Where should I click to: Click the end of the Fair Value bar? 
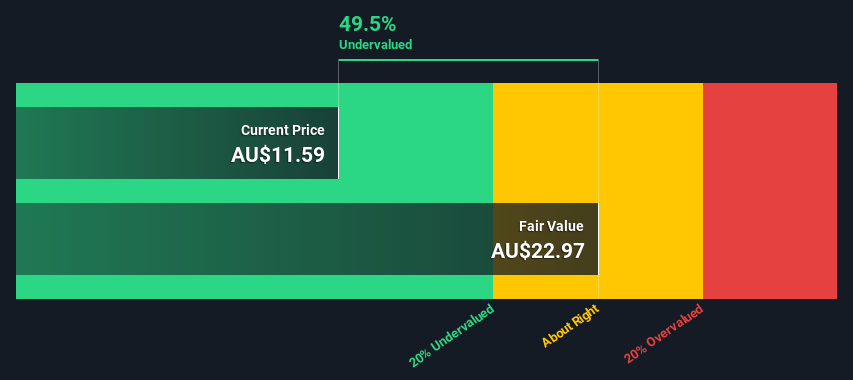point(598,239)
